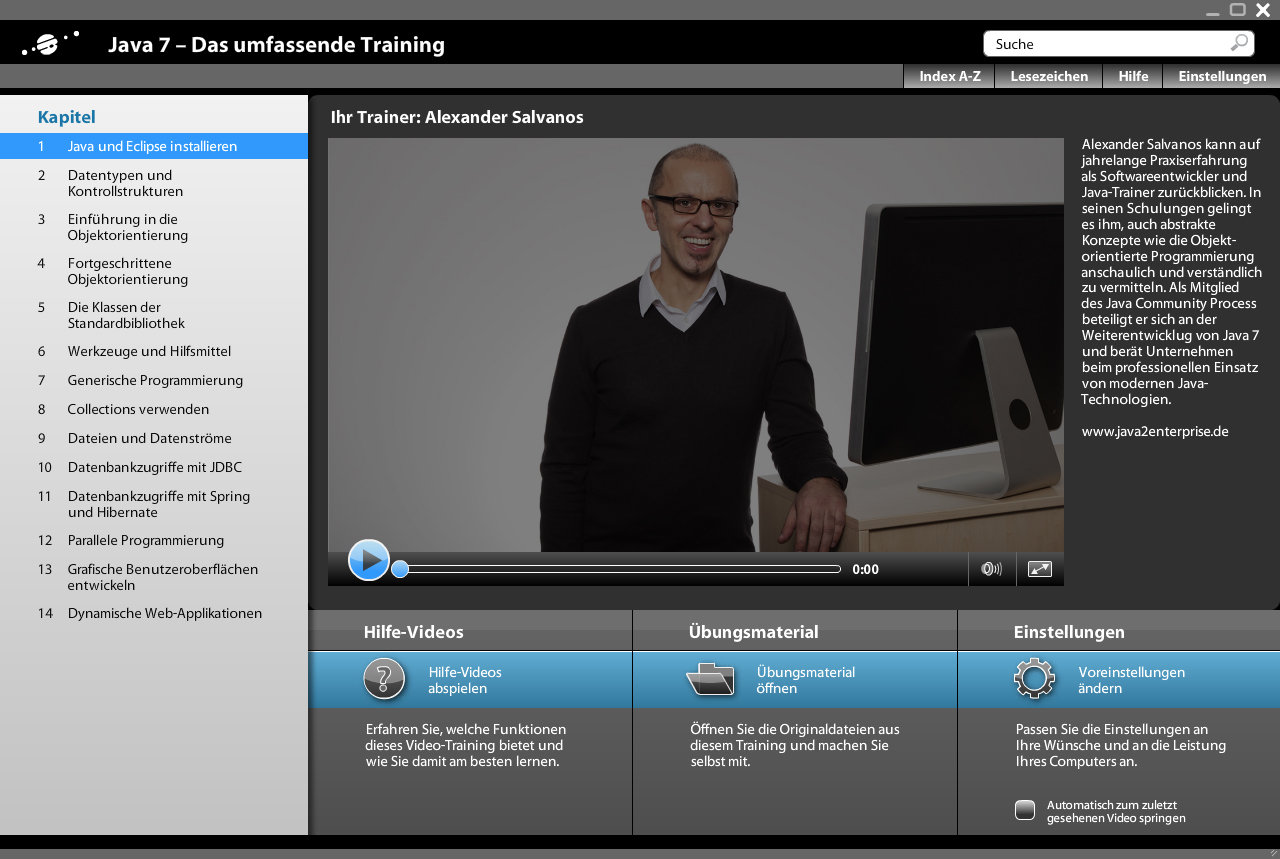Open chapter 14 Dynamische Web-Applikationen
The image size is (1280, 859).
coord(165,613)
